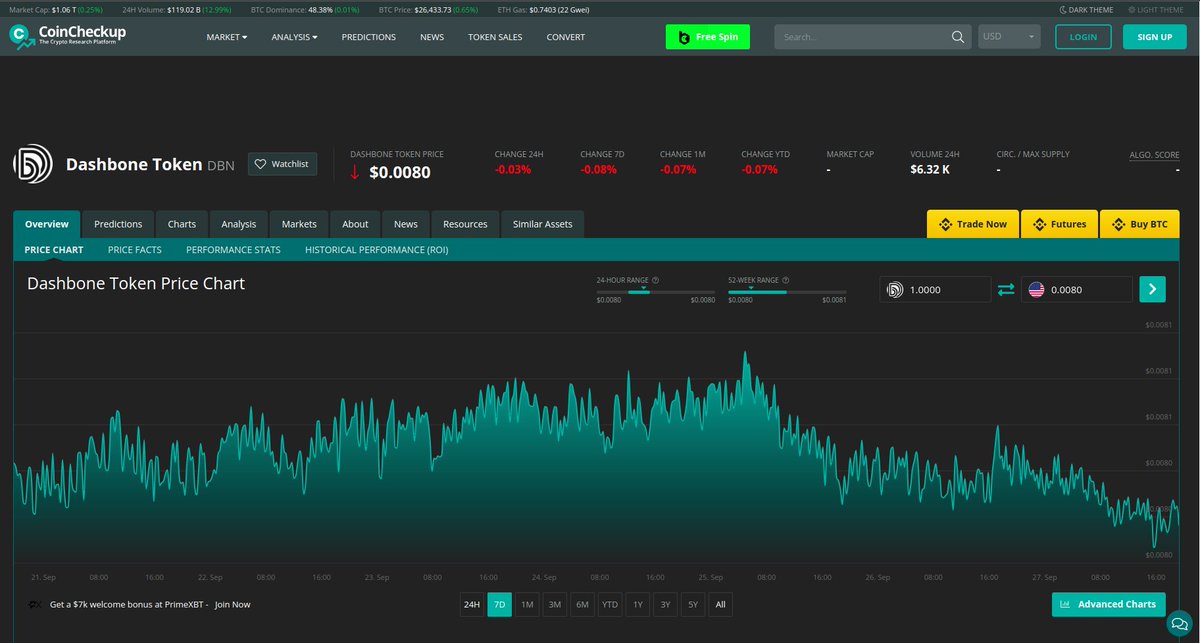Click the Join Now link
The height and width of the screenshot is (643, 1200).
click(x=232, y=604)
